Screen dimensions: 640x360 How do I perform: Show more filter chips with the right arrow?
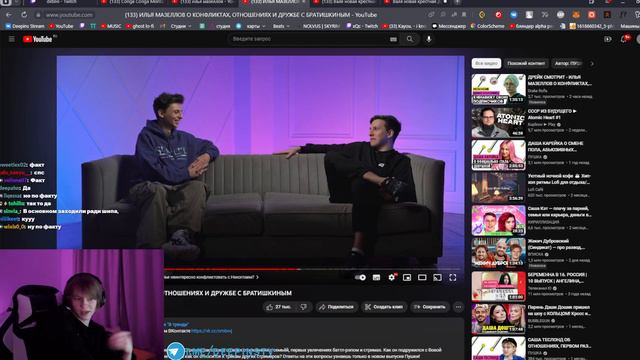pyautogui.click(x=592, y=63)
